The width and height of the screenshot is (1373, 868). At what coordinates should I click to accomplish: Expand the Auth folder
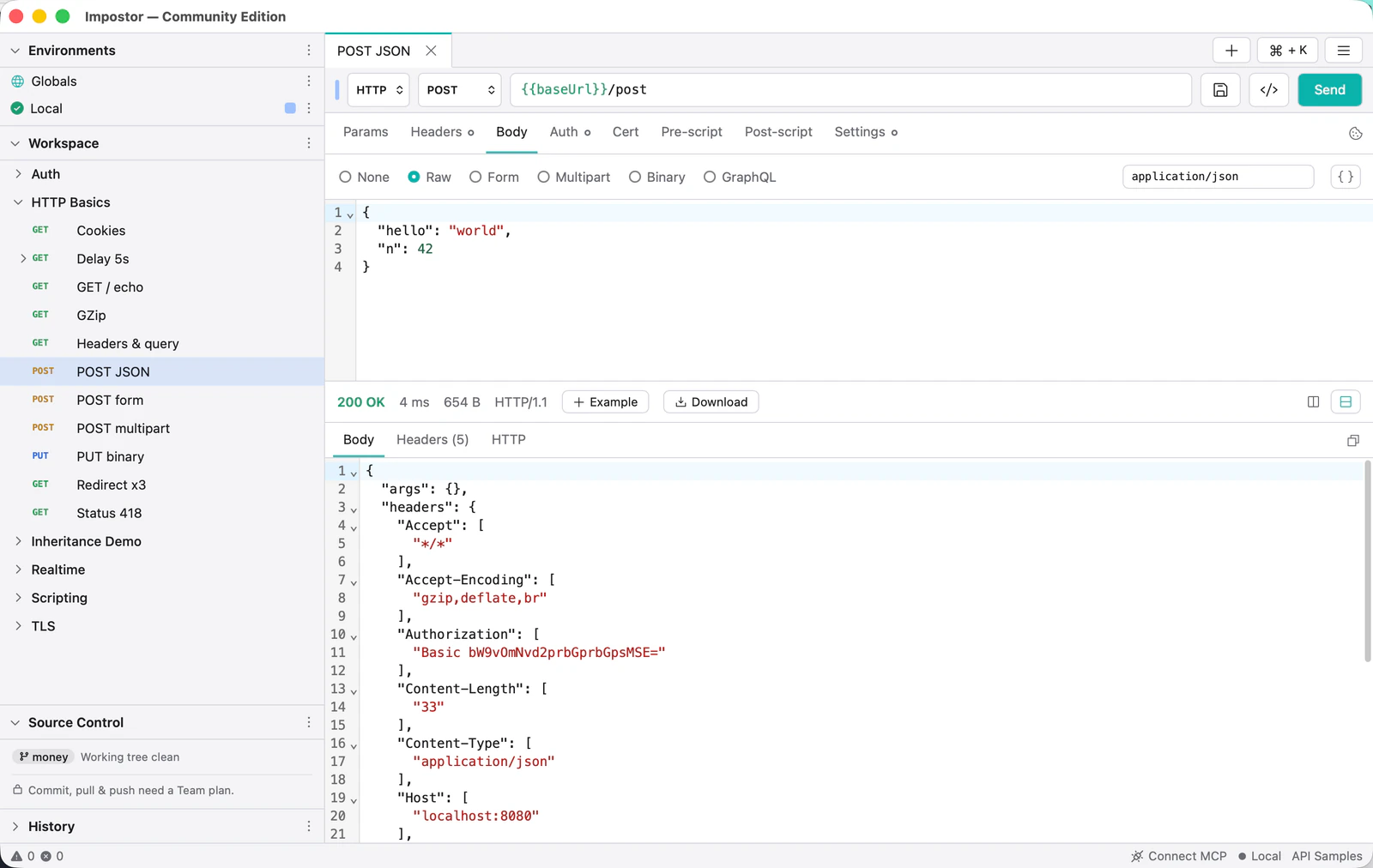click(18, 174)
